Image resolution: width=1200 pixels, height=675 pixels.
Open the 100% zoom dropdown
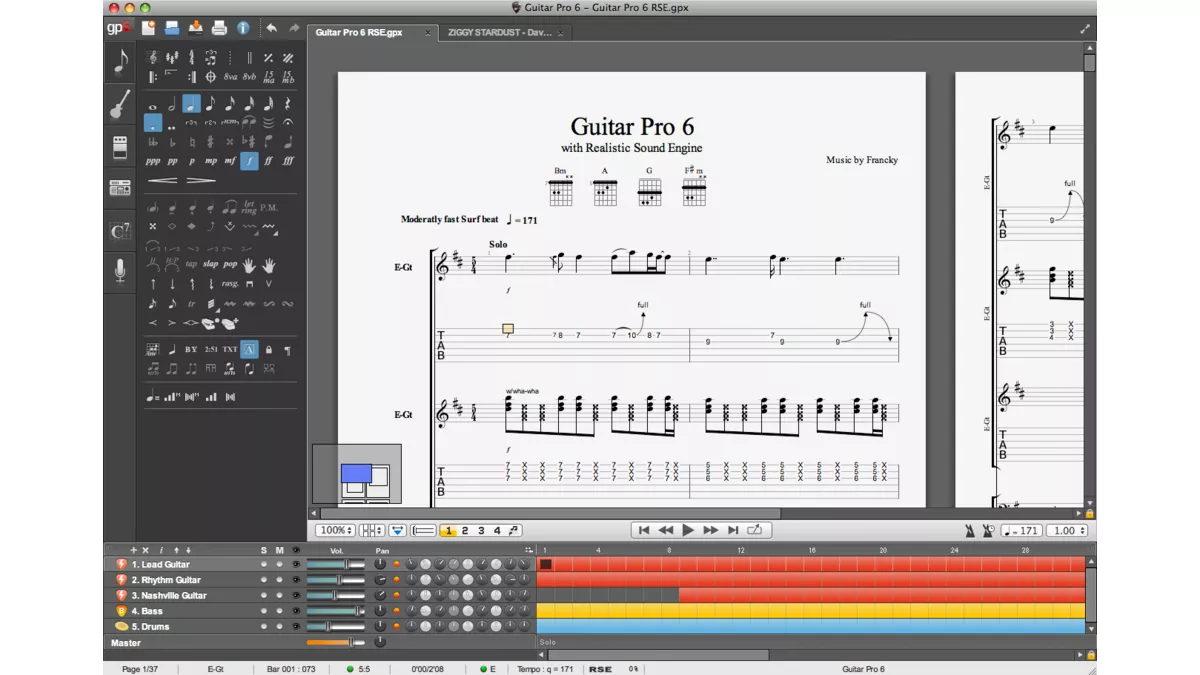pyautogui.click(x=335, y=531)
